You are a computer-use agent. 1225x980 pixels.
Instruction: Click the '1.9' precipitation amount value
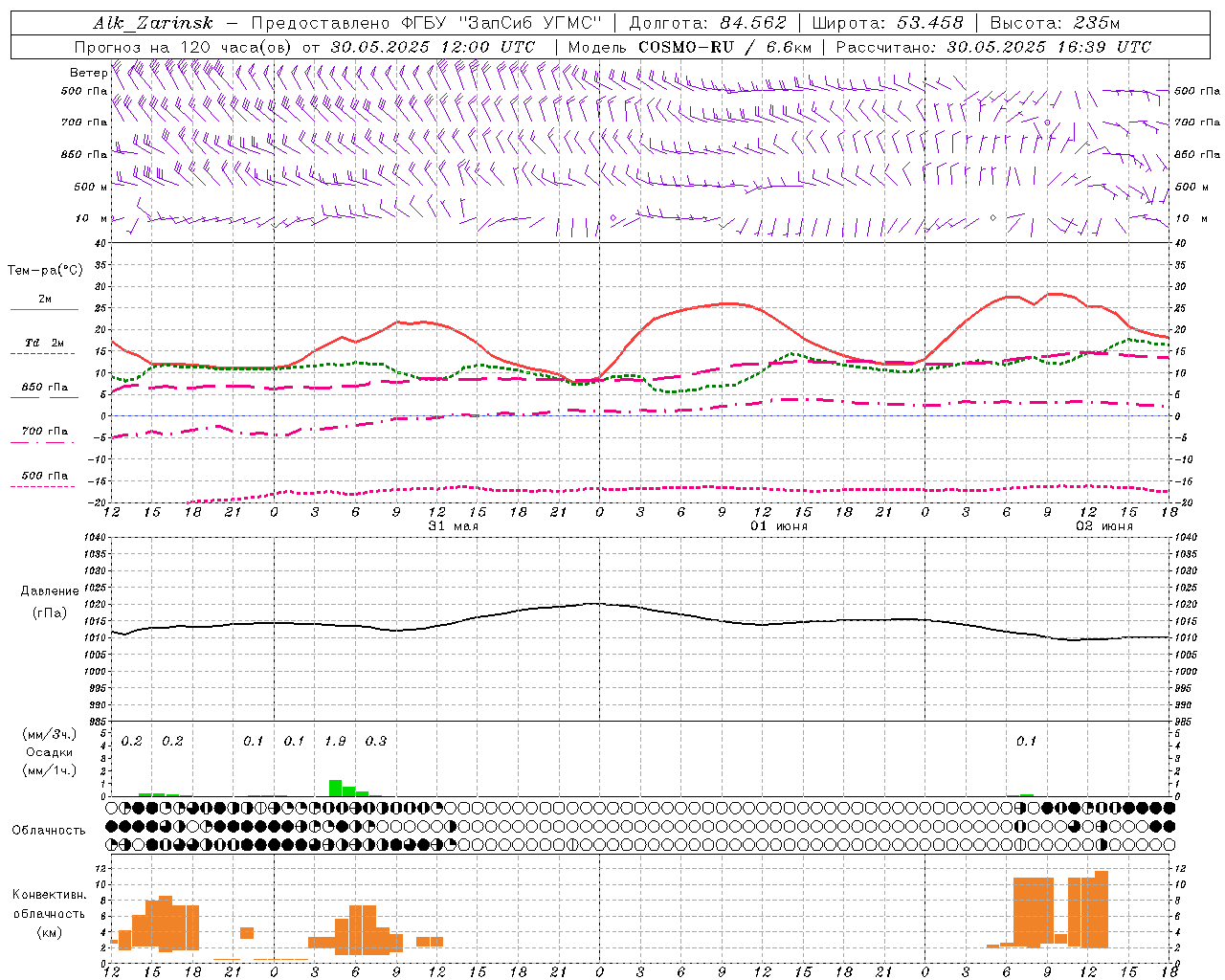tap(335, 741)
